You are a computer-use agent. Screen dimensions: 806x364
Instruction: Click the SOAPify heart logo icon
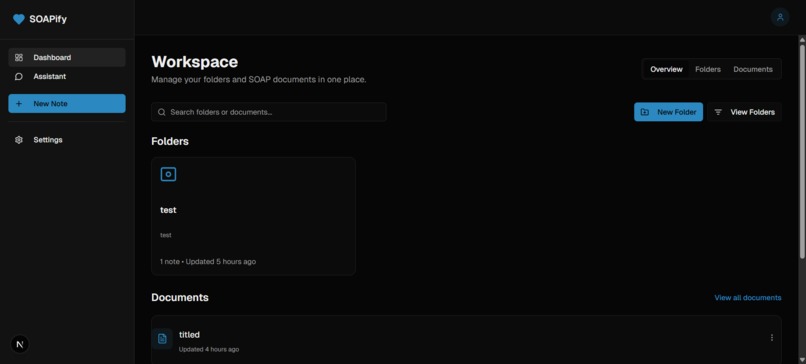(19, 20)
